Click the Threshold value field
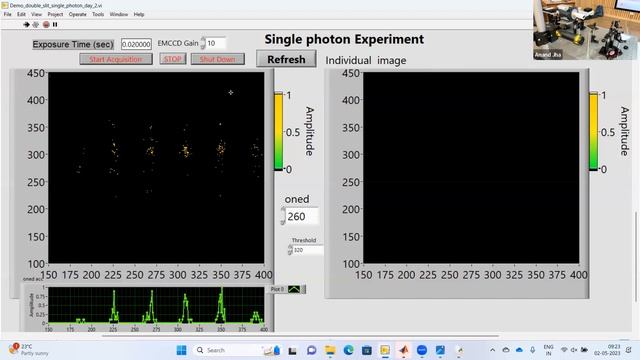 coord(308,250)
